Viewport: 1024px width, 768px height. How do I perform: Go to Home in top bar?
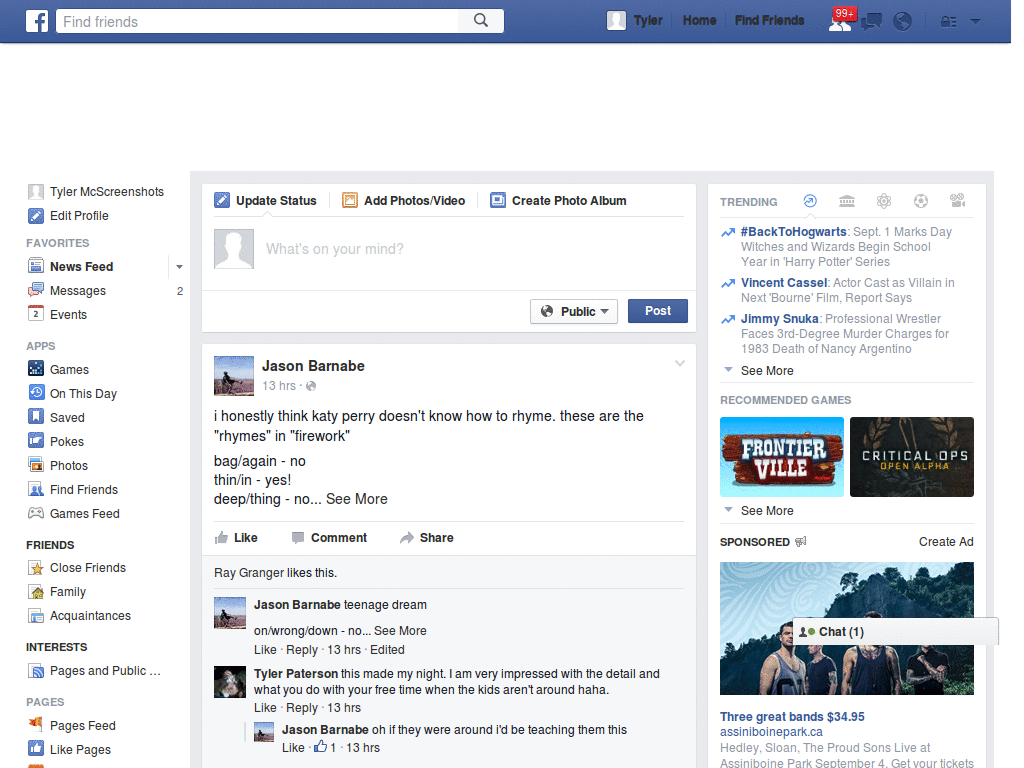pyautogui.click(x=699, y=21)
